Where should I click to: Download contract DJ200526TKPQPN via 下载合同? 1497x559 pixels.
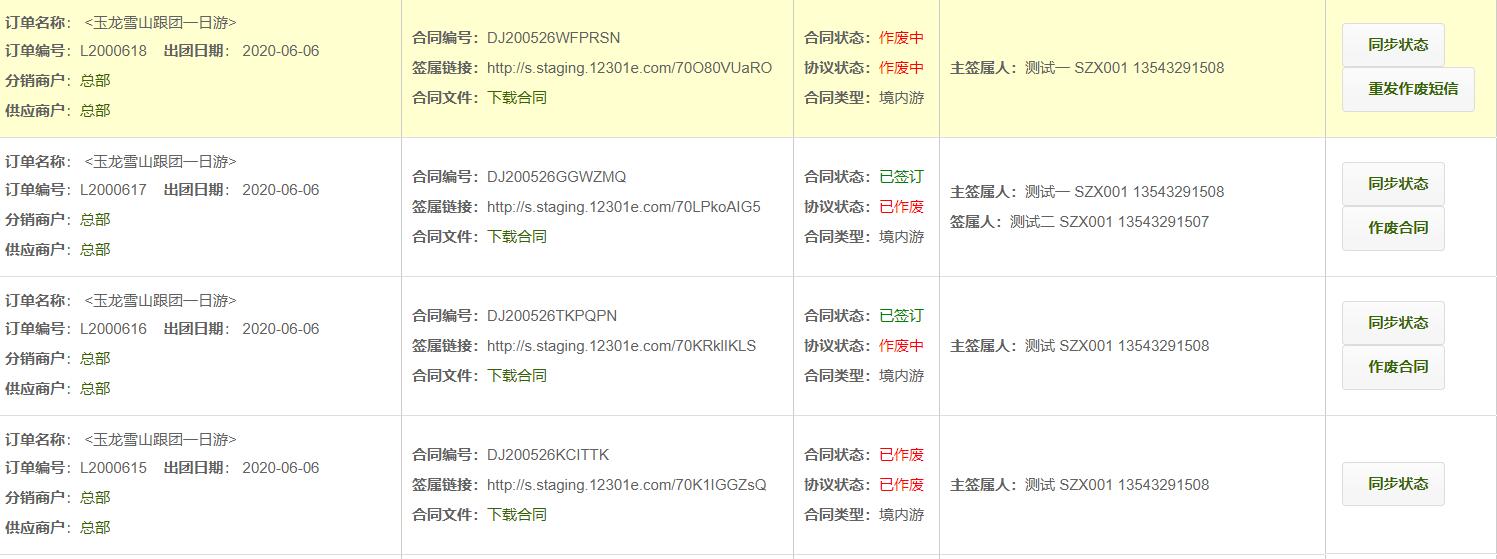coord(517,376)
